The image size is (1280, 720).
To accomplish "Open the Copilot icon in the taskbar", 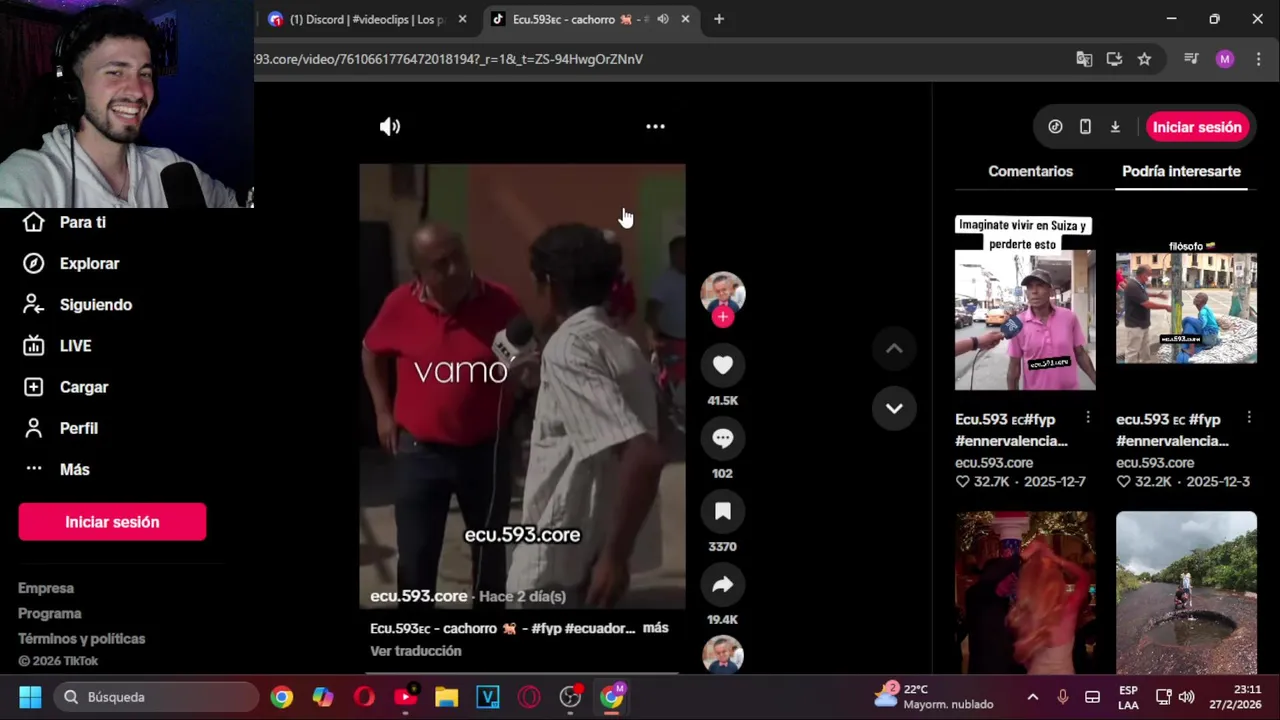I will [323, 697].
